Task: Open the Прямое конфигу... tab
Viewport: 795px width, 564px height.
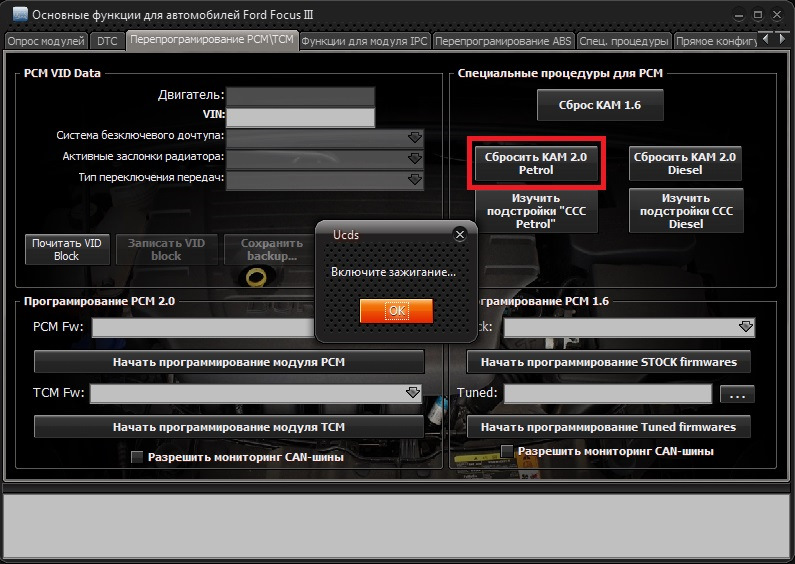Action: (716, 41)
